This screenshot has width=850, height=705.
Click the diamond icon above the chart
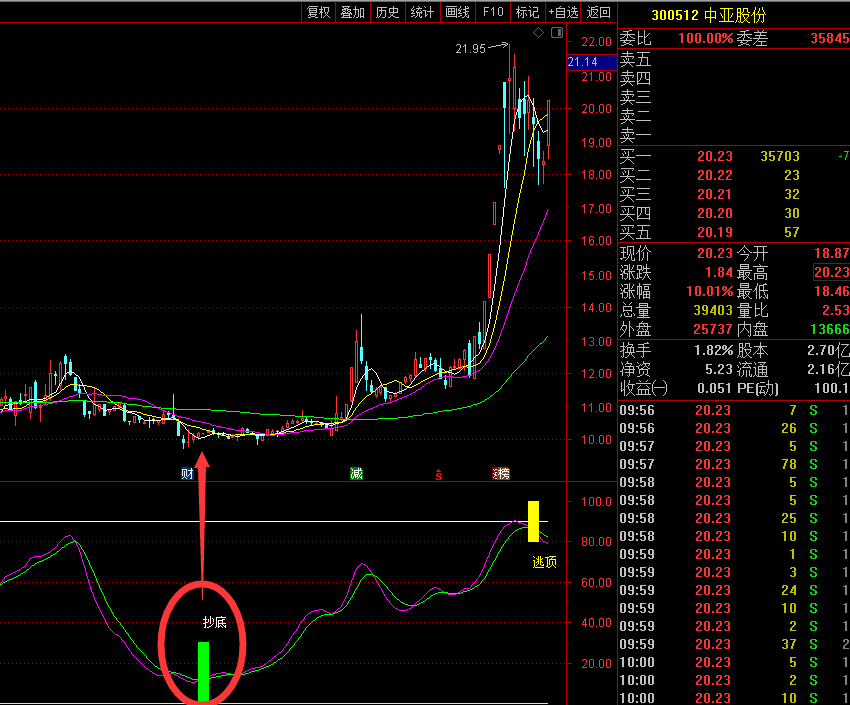point(538,33)
